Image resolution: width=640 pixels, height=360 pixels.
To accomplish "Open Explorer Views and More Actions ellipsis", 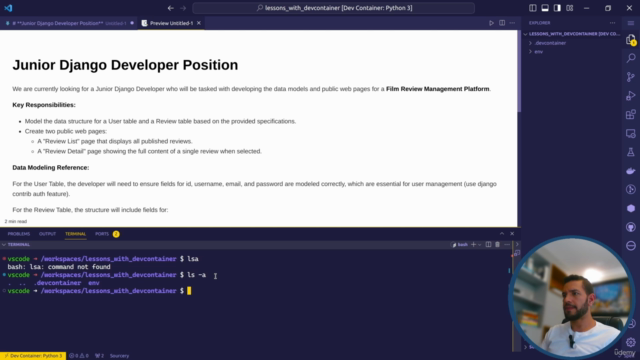I will click(612, 23).
